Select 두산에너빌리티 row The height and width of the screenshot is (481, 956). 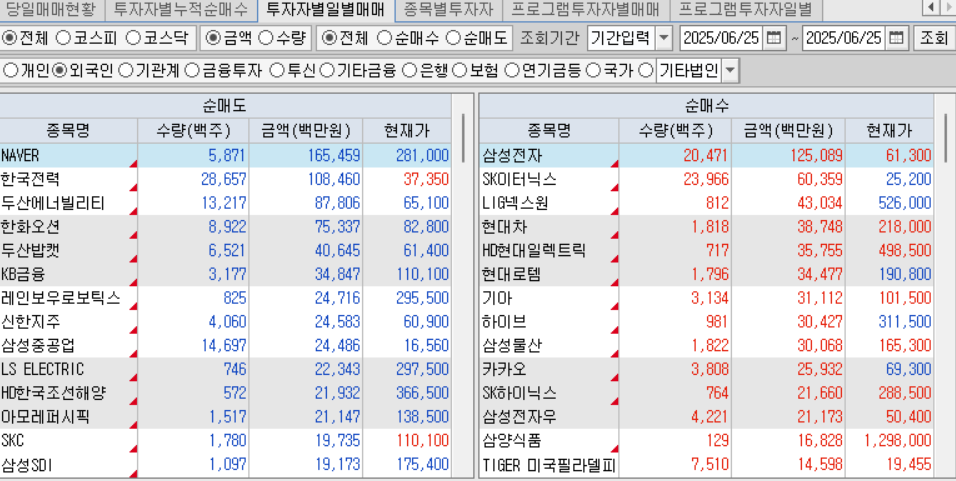click(x=225, y=203)
